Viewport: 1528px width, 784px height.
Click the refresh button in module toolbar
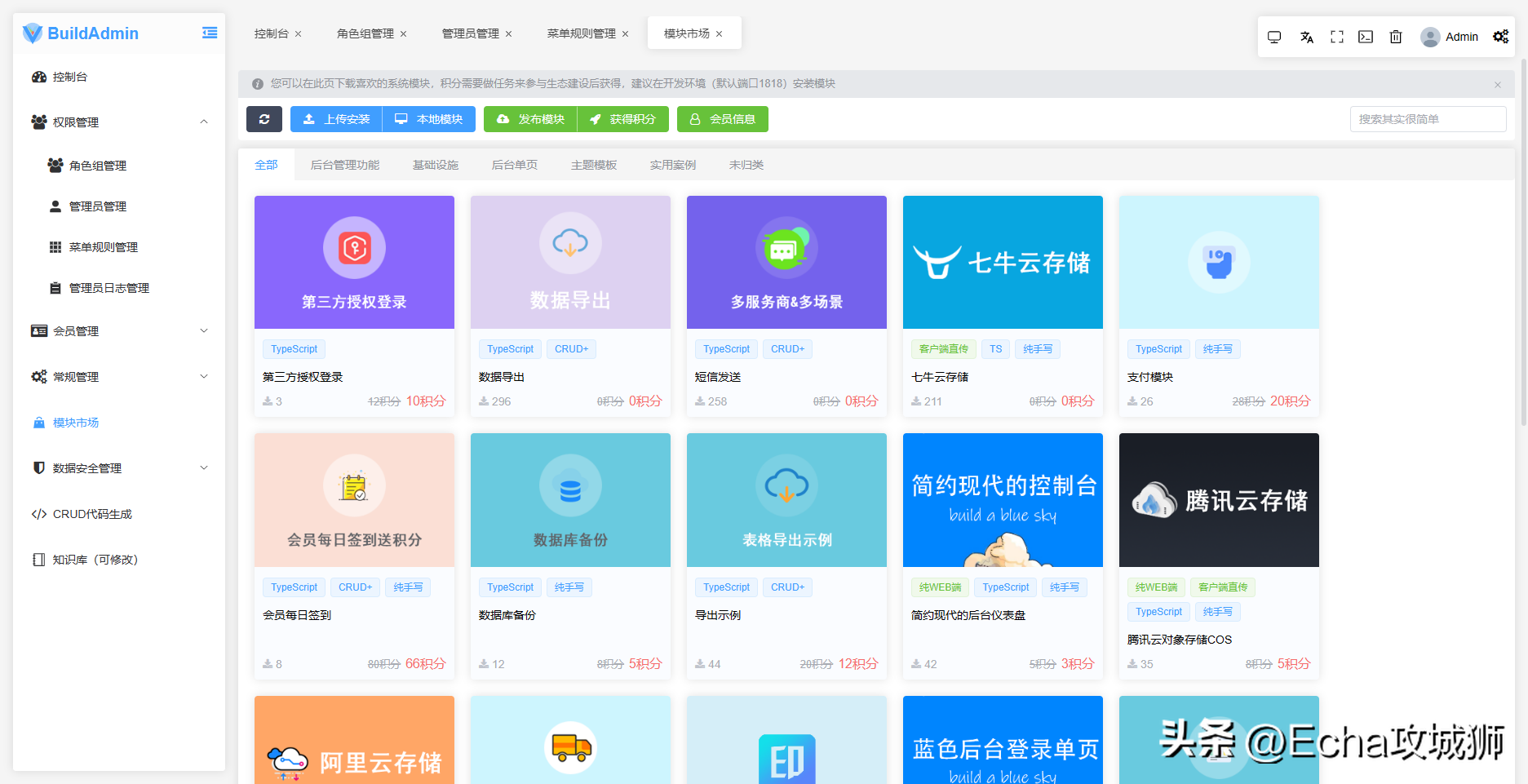pyautogui.click(x=264, y=119)
